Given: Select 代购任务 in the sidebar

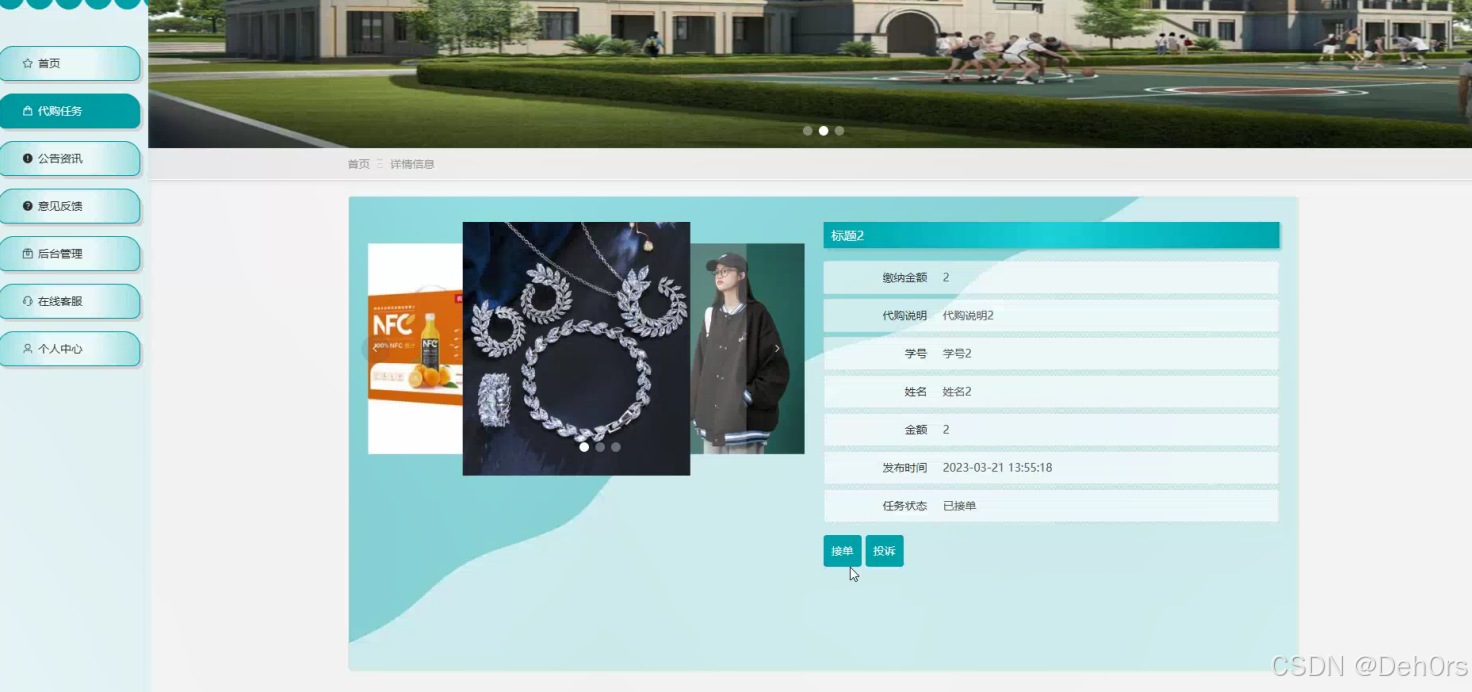Looking at the screenshot, I should 70,111.
